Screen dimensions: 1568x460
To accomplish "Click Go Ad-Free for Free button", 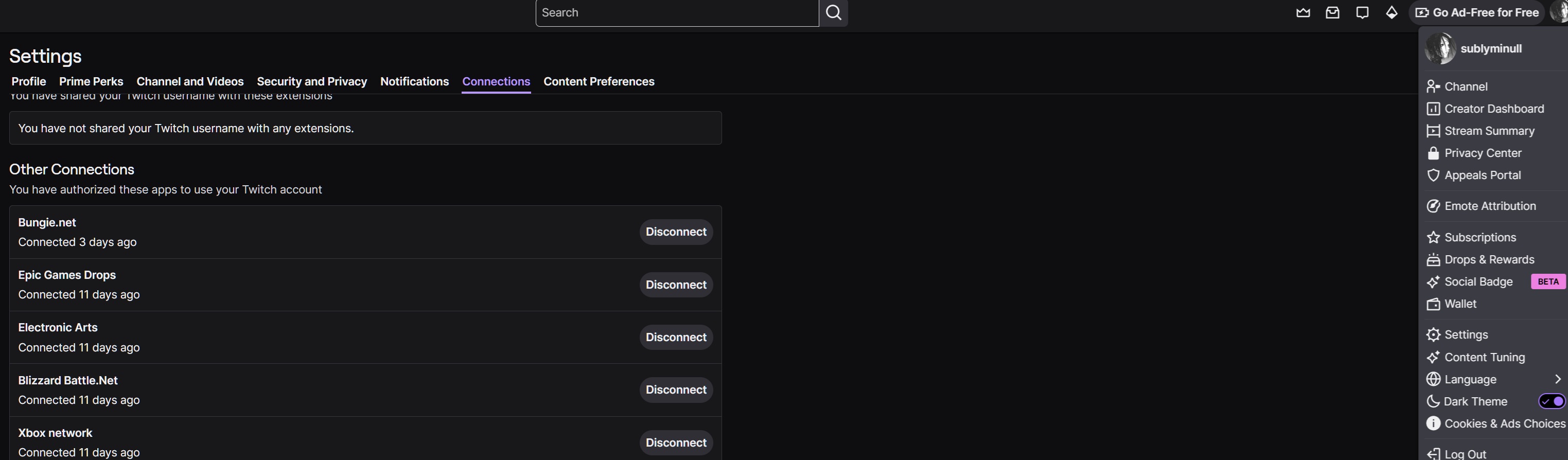I will [x=1477, y=13].
